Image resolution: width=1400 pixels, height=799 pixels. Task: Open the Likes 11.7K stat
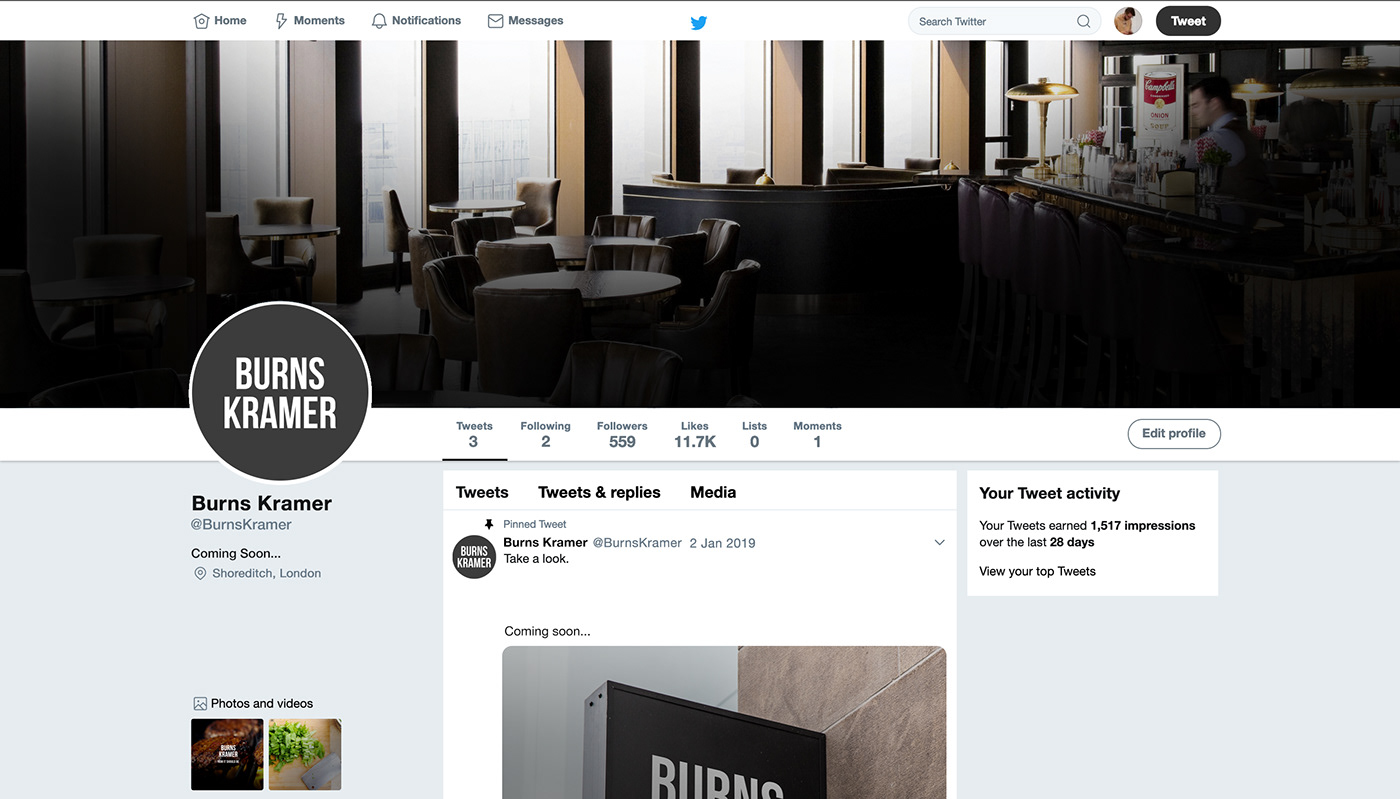pyautogui.click(x=695, y=434)
